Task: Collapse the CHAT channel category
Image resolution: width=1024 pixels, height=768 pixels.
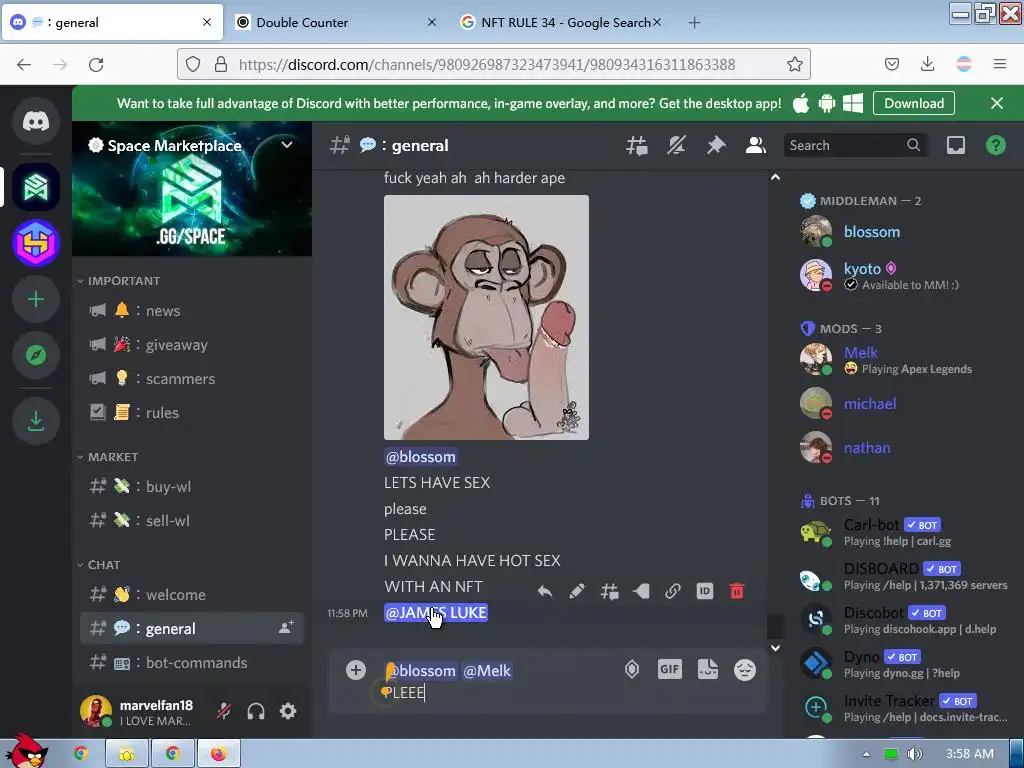Action: click(98, 565)
